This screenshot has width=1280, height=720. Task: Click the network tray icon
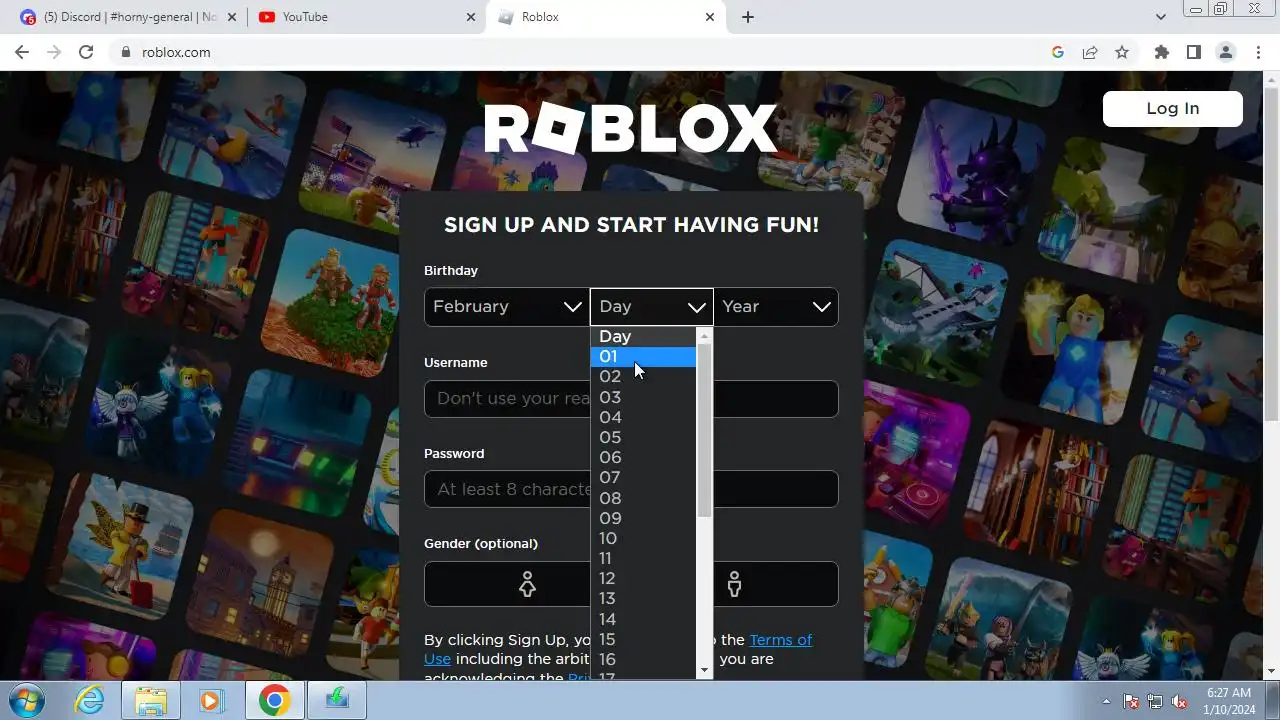point(1155,701)
